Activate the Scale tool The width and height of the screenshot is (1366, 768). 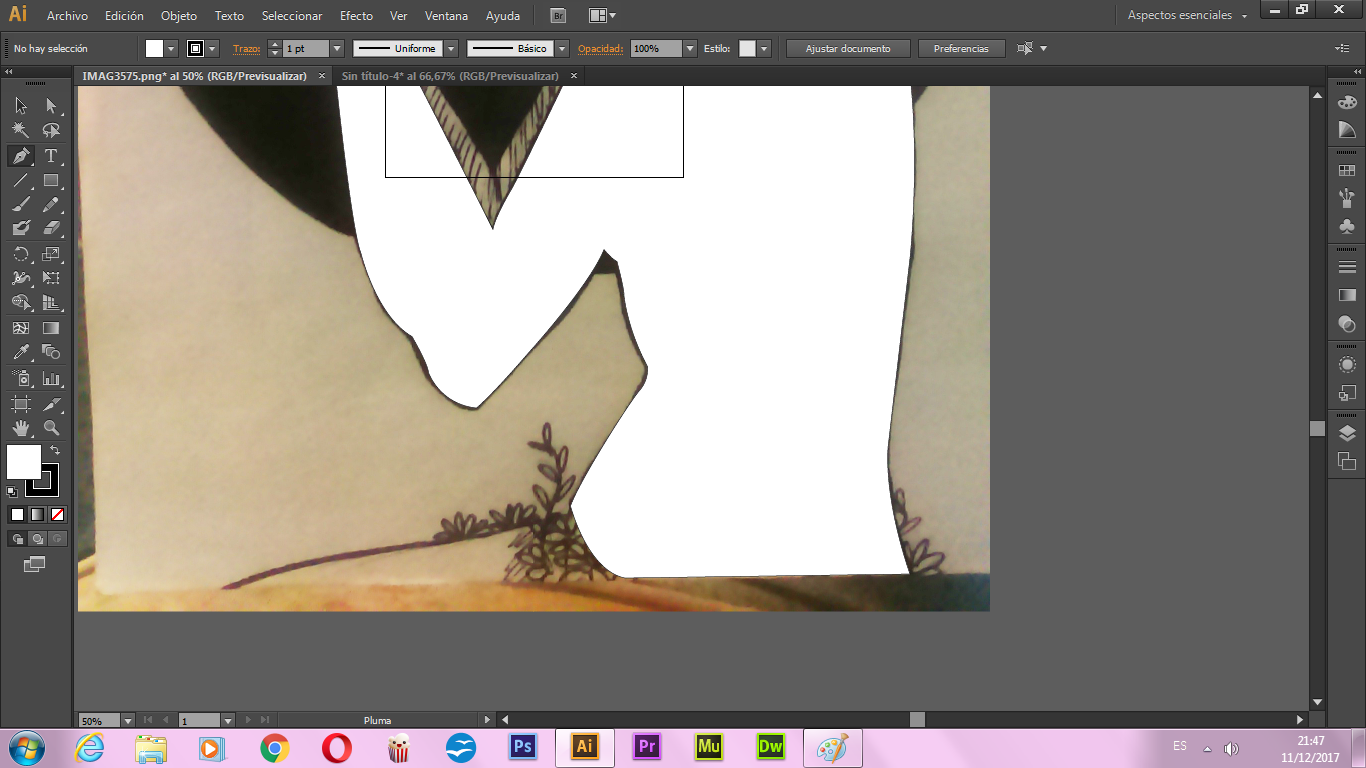[51, 254]
